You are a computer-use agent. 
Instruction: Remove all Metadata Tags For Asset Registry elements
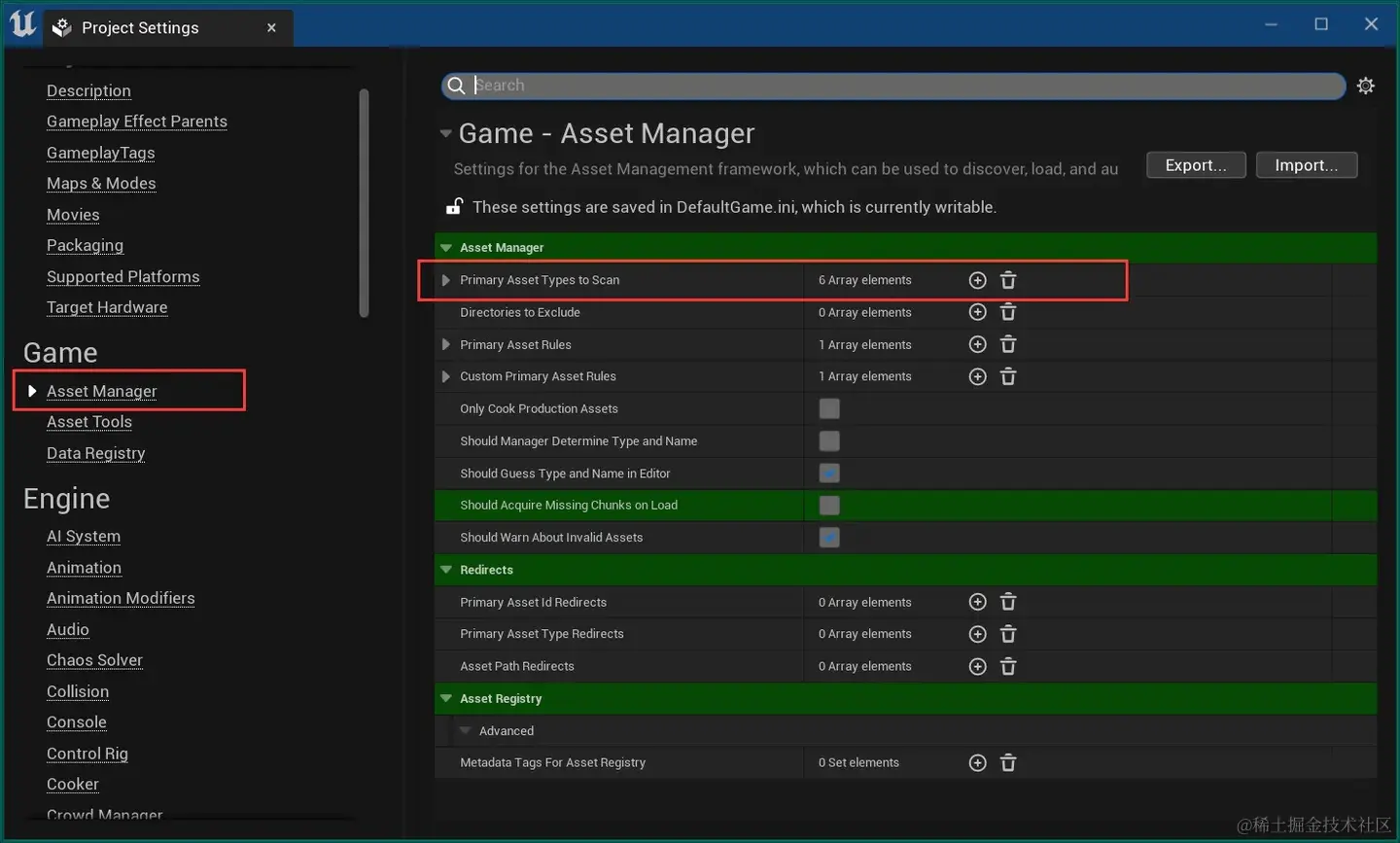[1008, 763]
